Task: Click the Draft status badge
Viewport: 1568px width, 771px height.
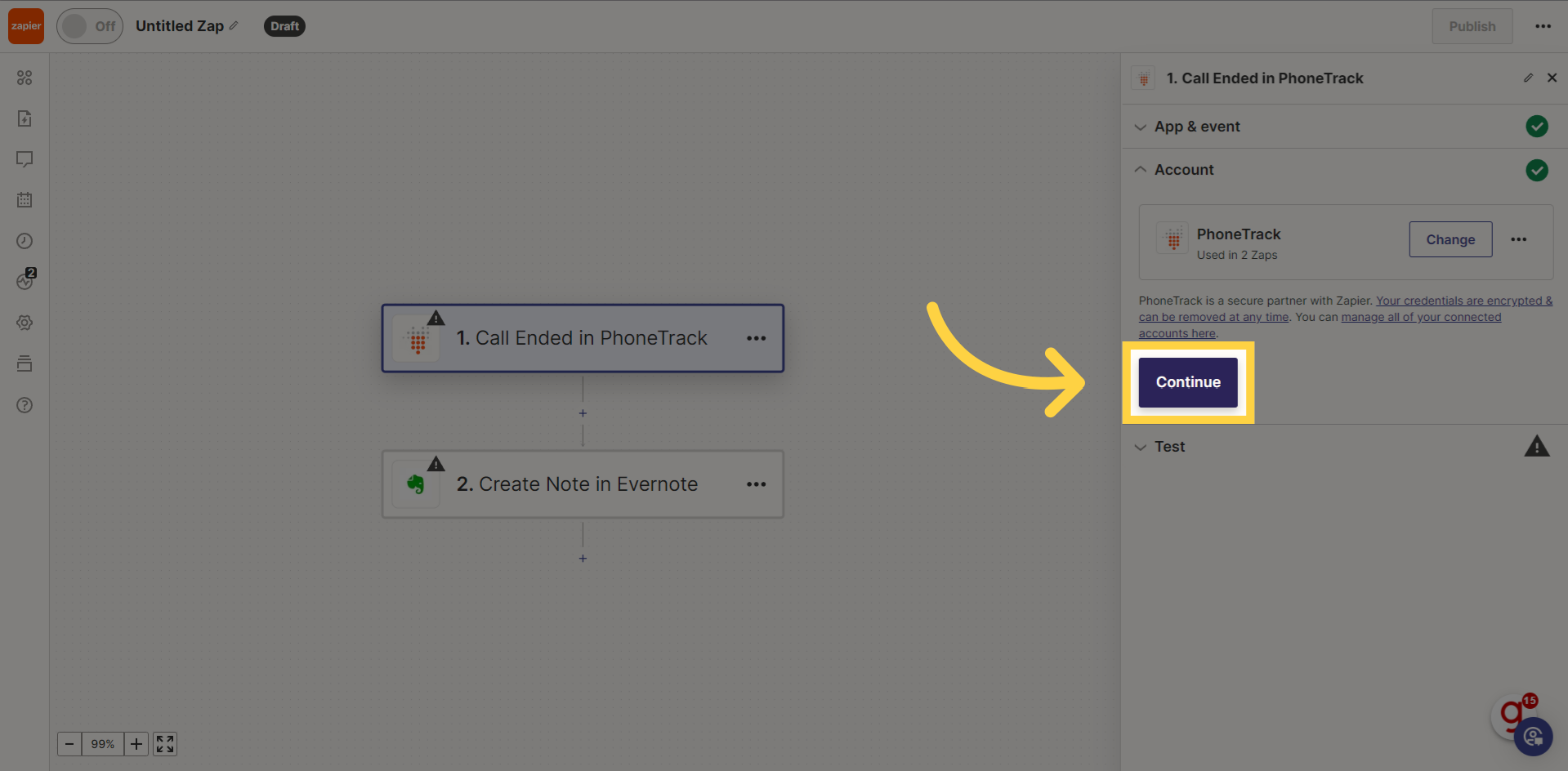Action: pyautogui.click(x=284, y=26)
